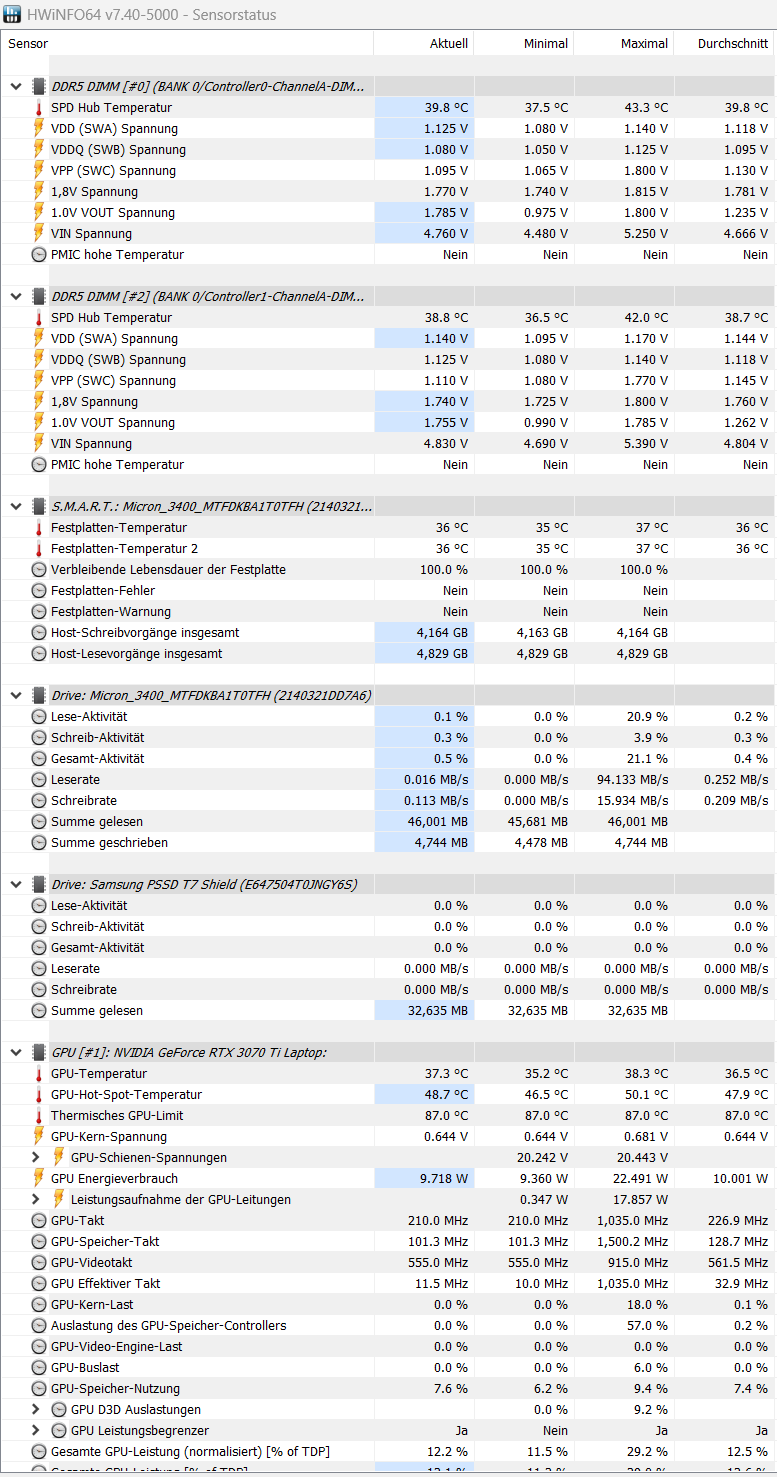Collapse the Drive: Micron_3400 group
Image resolution: width=777 pixels, height=1477 pixels.
coord(16,695)
